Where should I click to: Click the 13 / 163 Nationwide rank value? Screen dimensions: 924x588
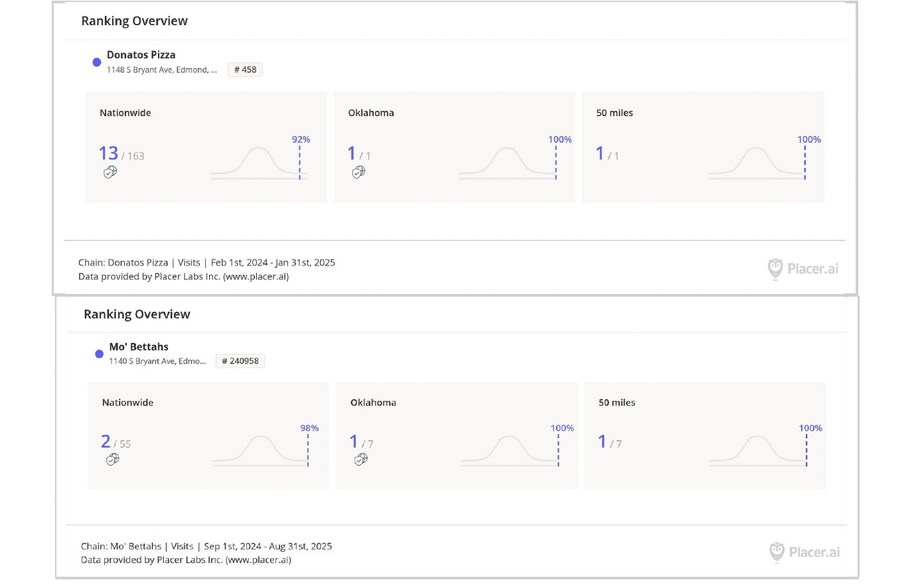[x=121, y=154]
